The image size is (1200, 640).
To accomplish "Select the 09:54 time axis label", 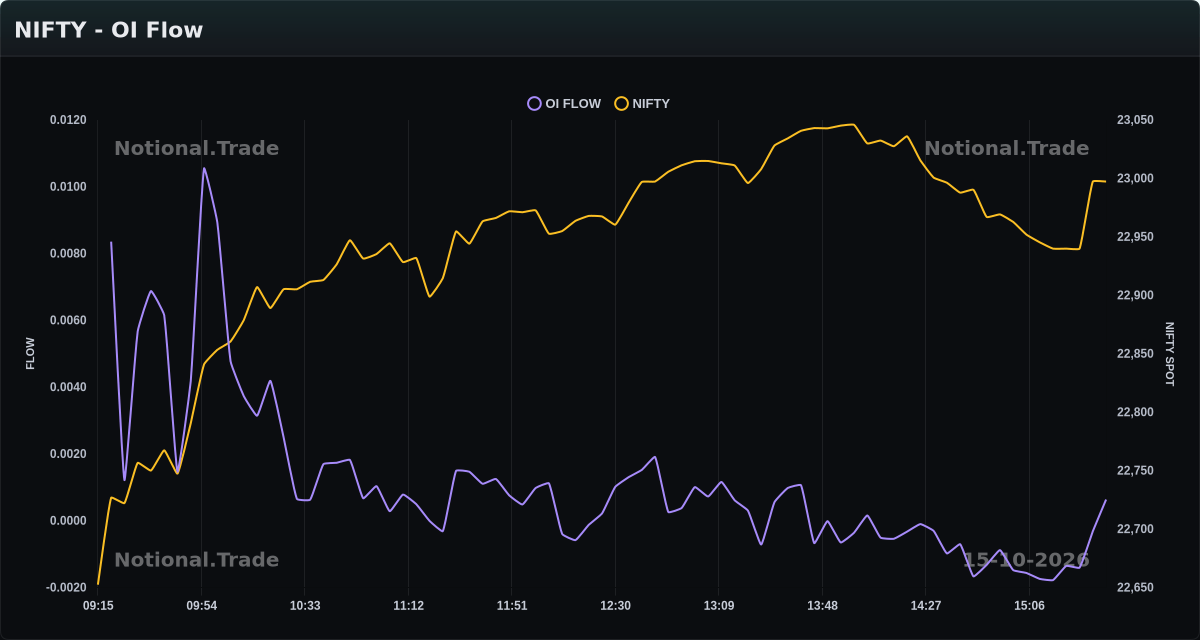I will pos(202,605).
